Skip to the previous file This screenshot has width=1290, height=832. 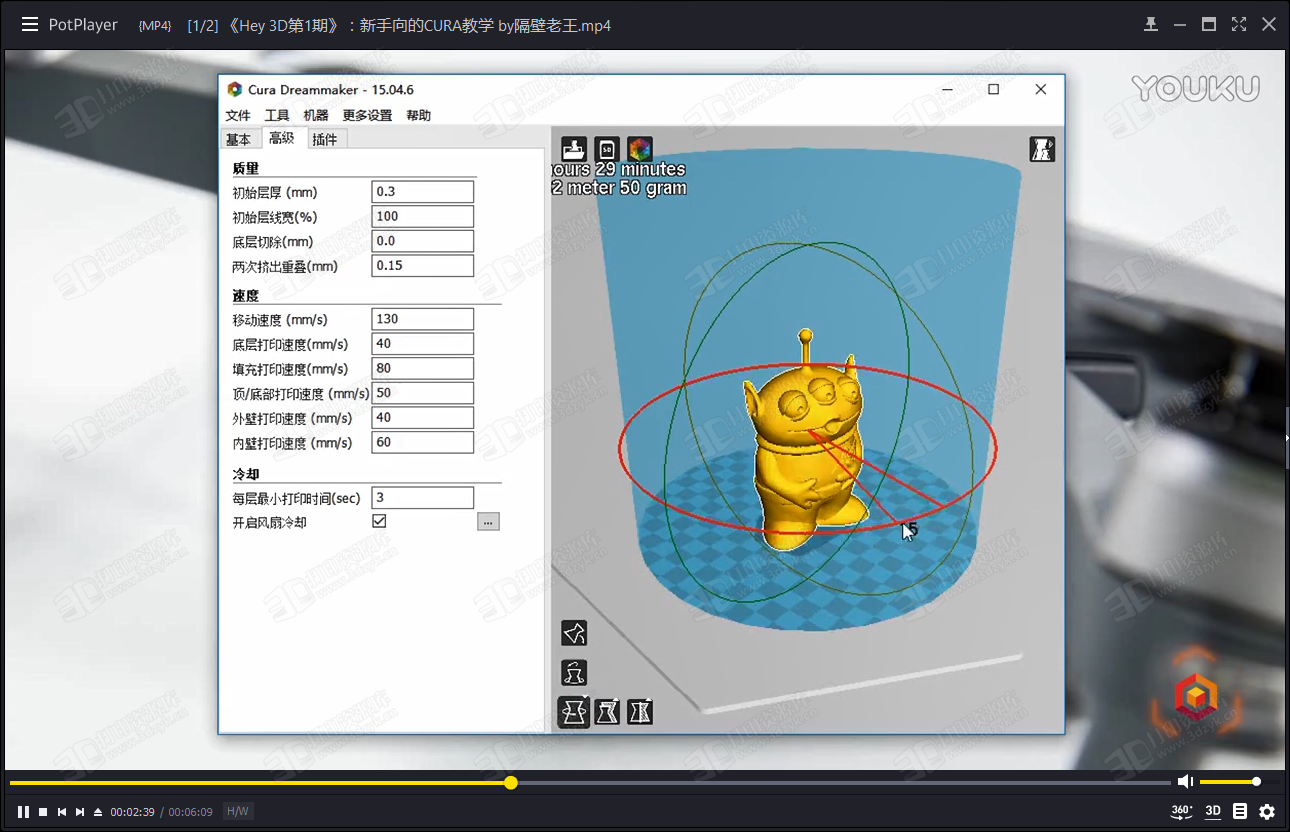click(x=62, y=812)
